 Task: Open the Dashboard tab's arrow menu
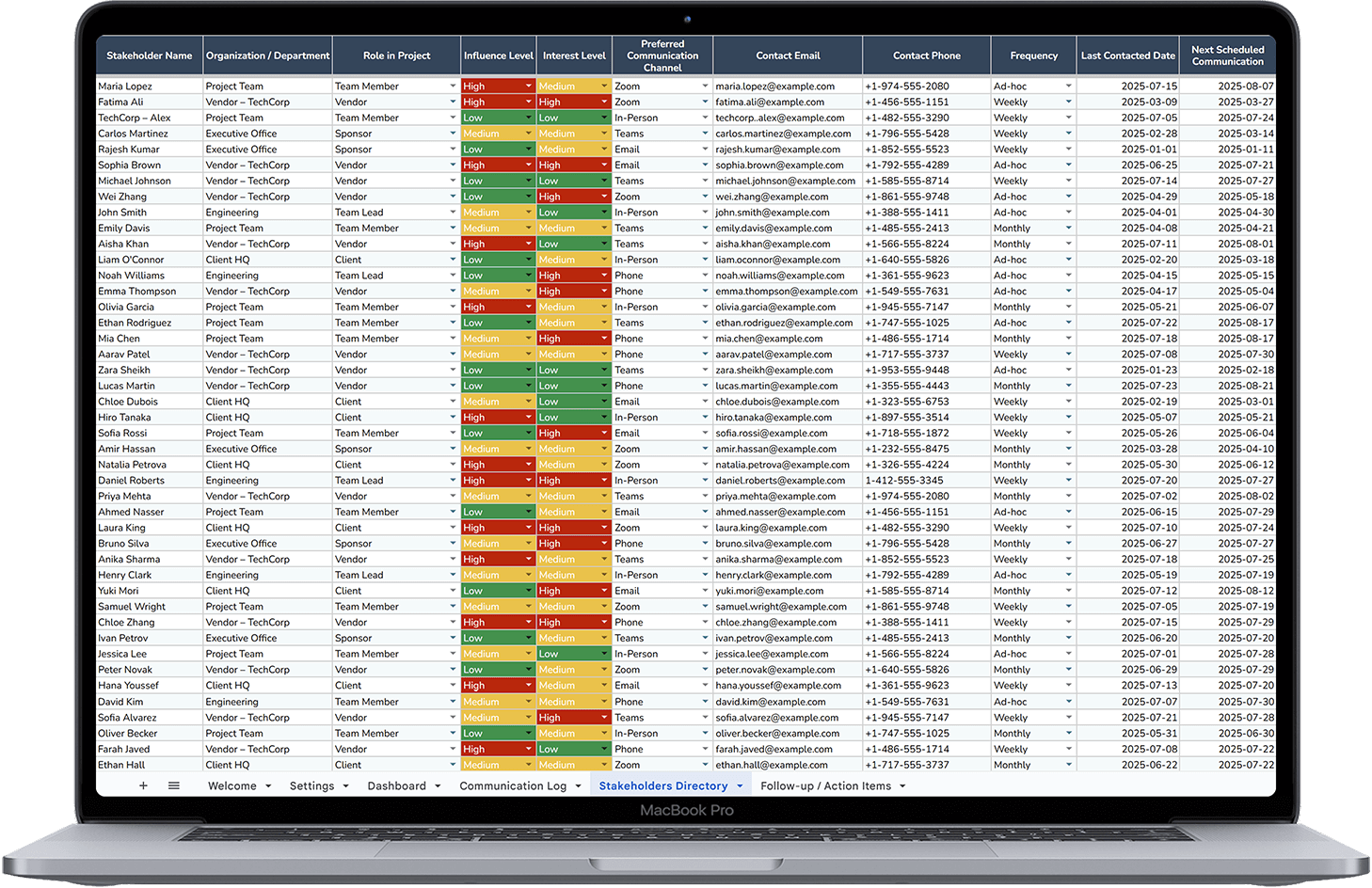tap(438, 786)
